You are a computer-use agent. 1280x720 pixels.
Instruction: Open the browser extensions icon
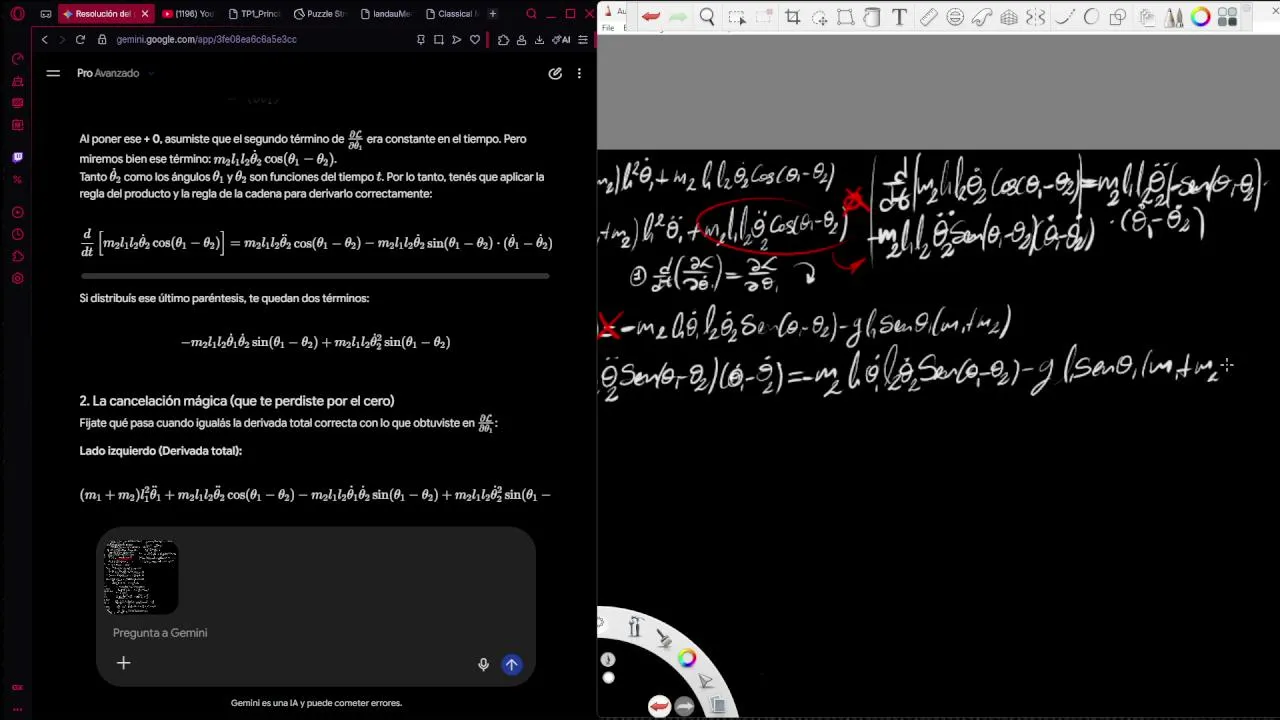[x=503, y=39]
